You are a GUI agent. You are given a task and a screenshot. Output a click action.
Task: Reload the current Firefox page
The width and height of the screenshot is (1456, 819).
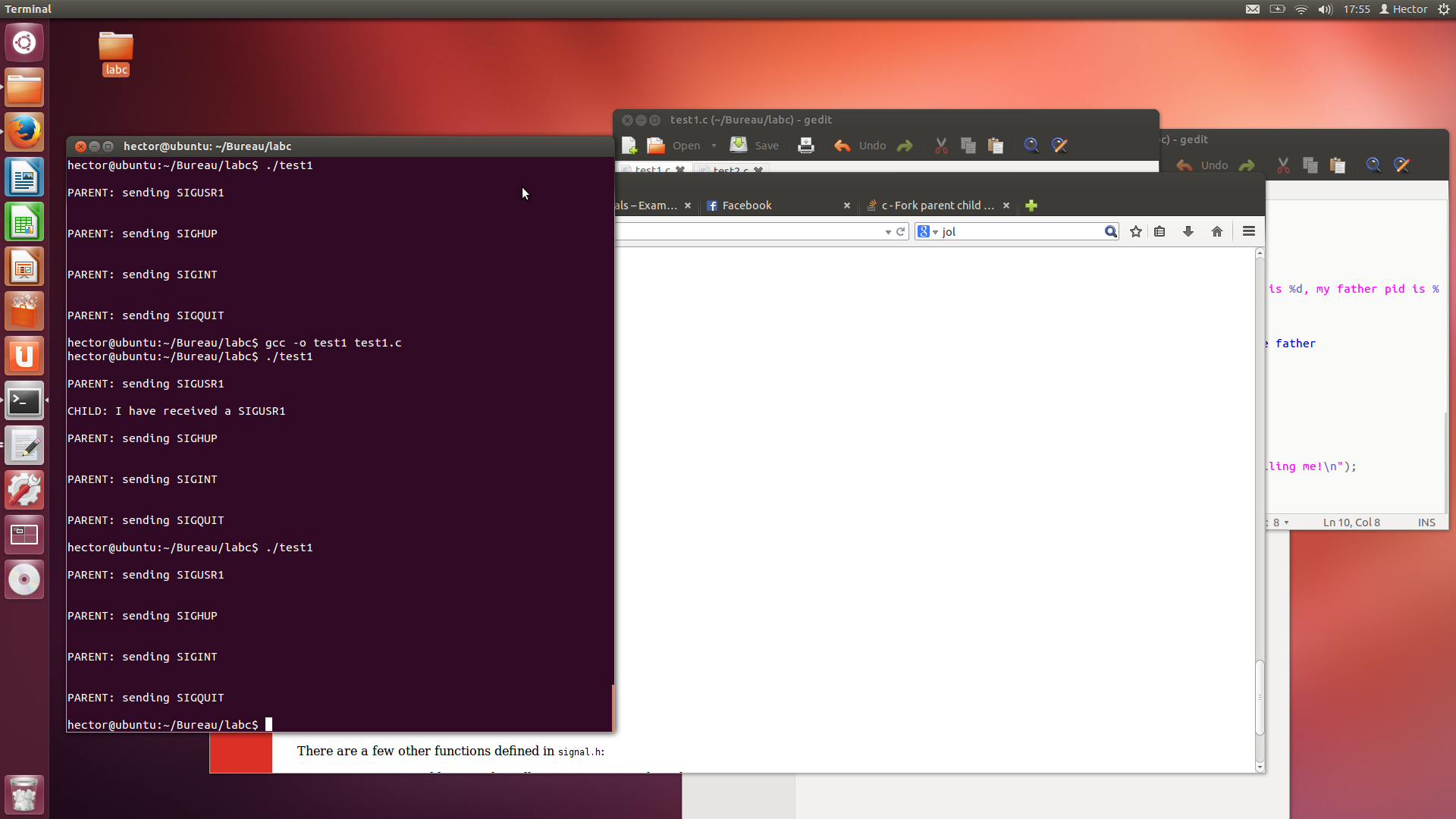click(901, 231)
